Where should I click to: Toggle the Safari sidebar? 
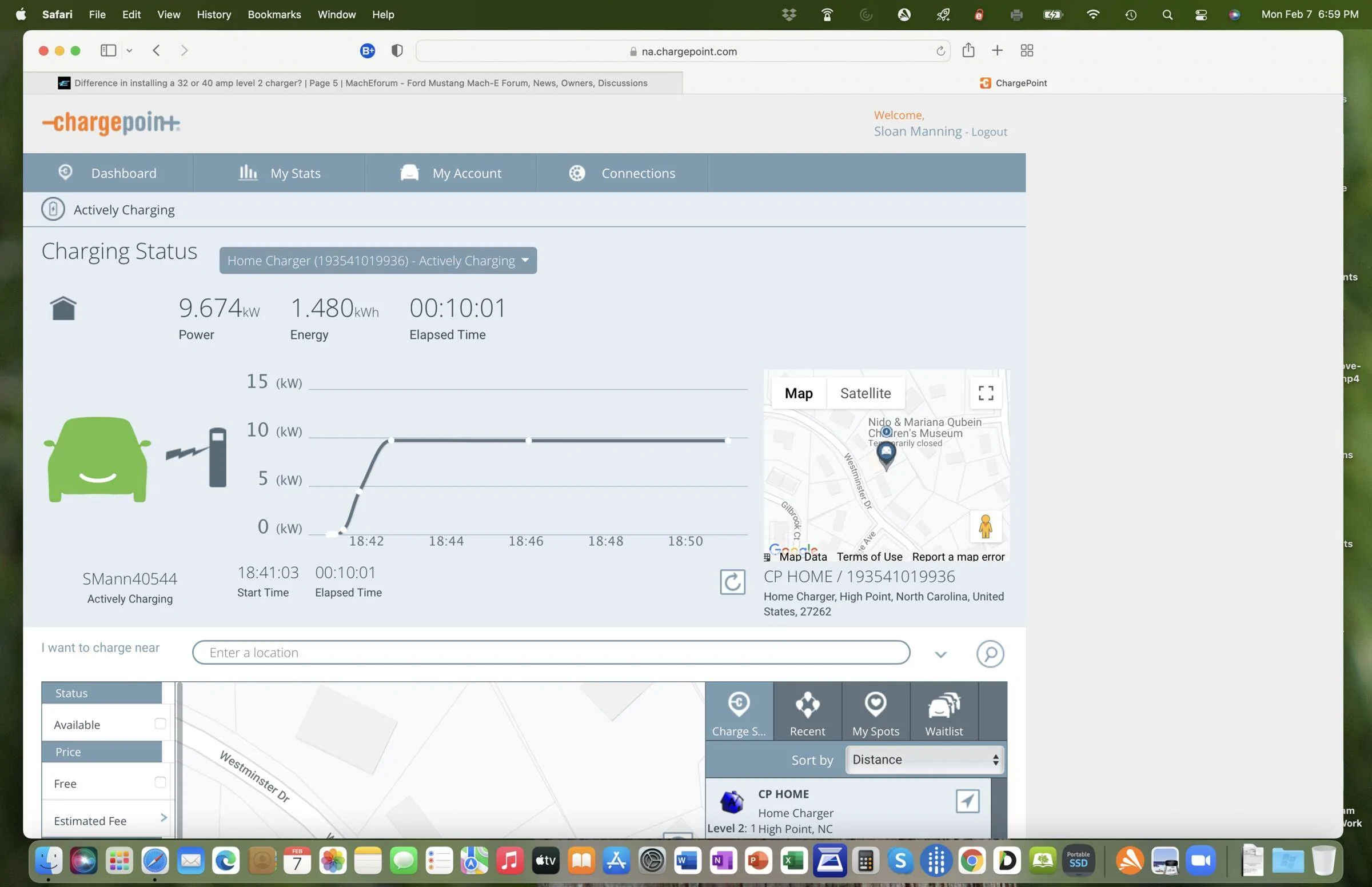pos(108,51)
